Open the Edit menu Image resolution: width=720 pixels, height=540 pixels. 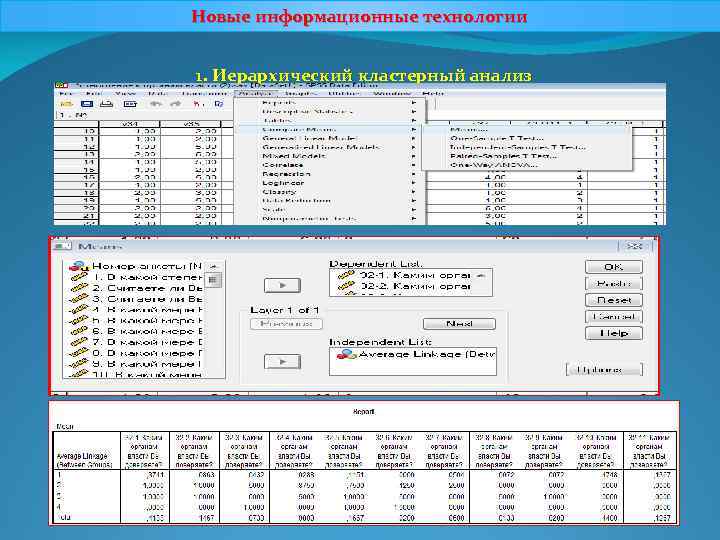point(94,93)
